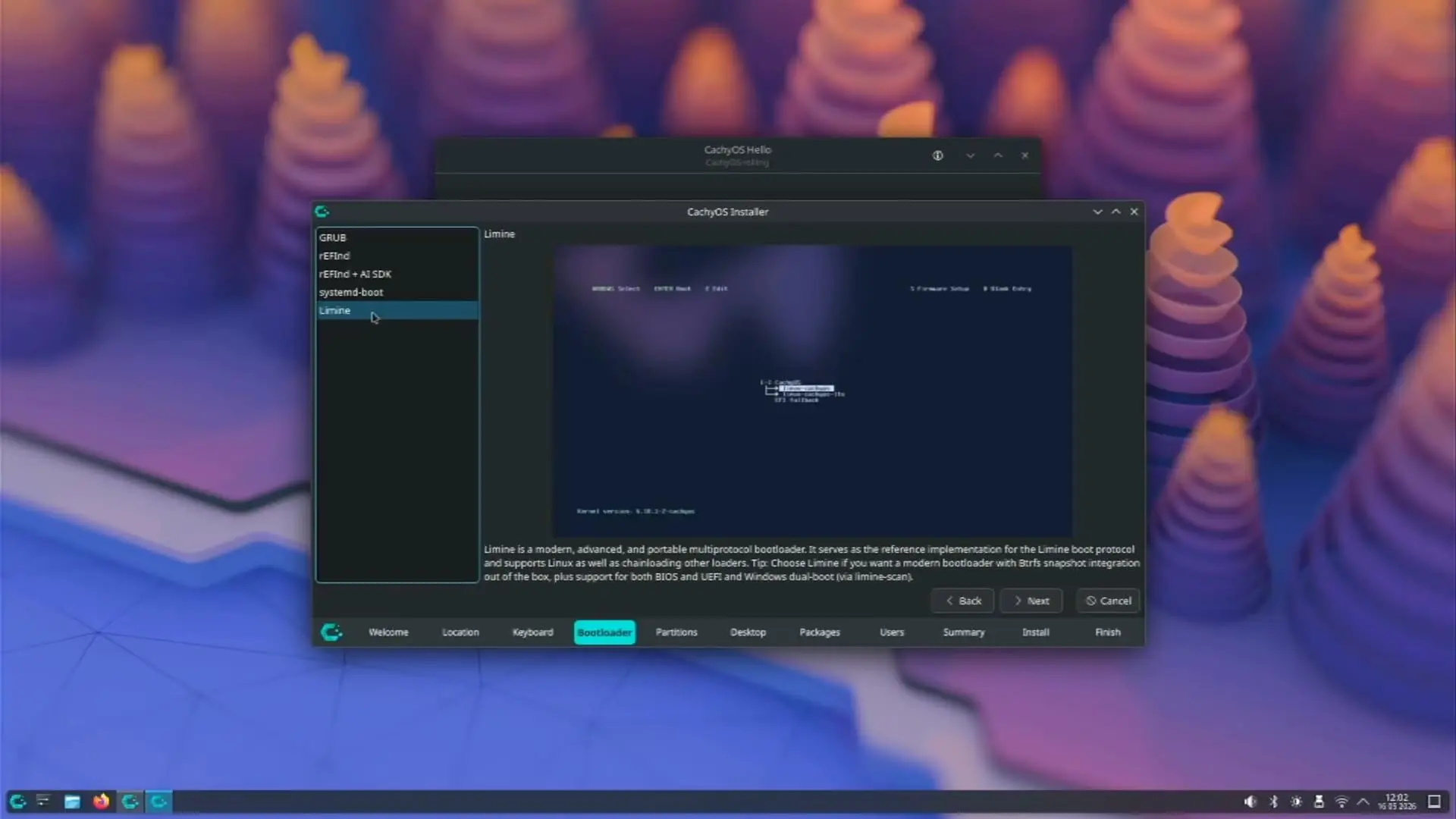Select the Limine bootloader entry

[x=397, y=310]
